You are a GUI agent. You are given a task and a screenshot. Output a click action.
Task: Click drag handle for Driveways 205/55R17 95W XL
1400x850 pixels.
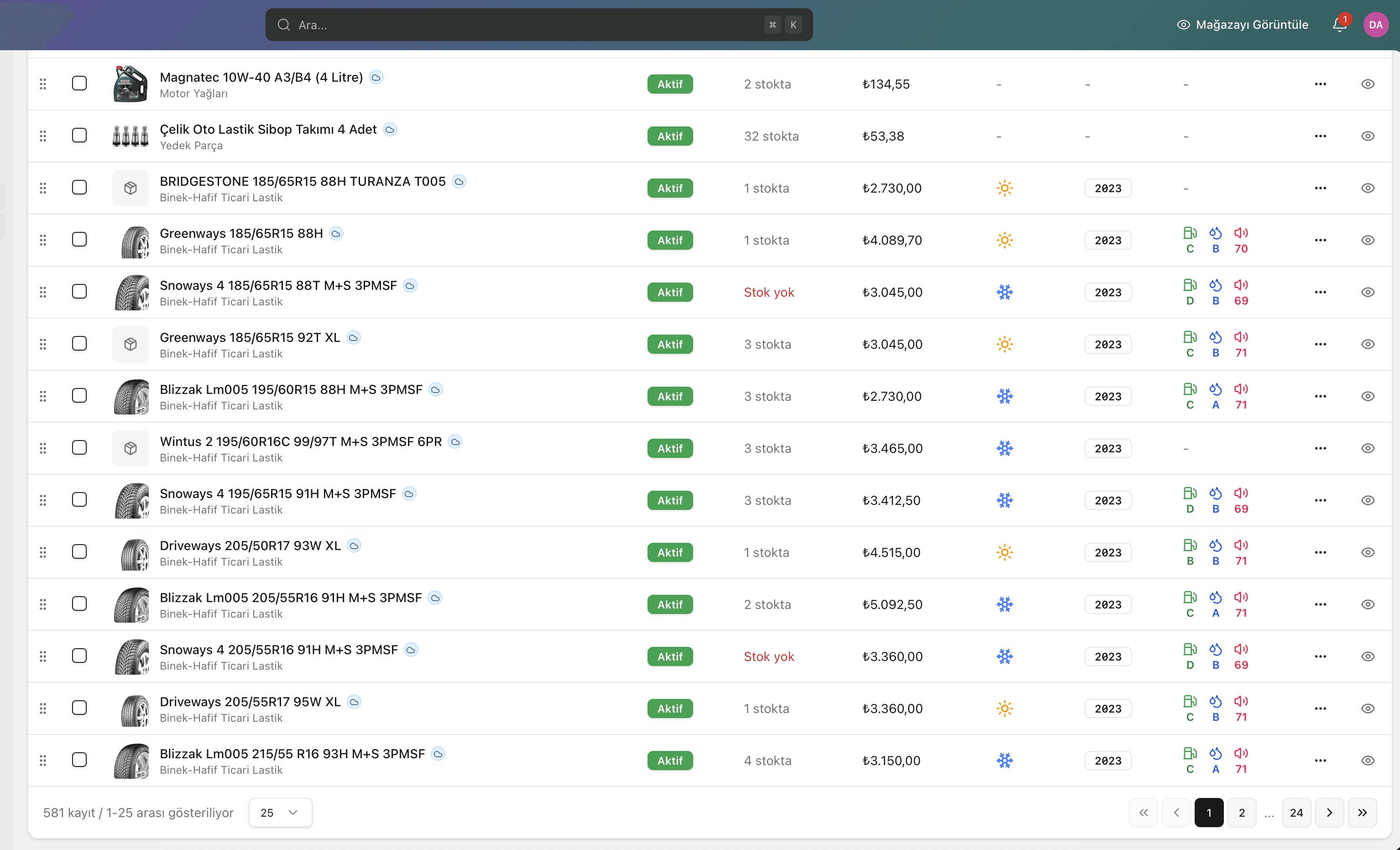tap(42, 708)
